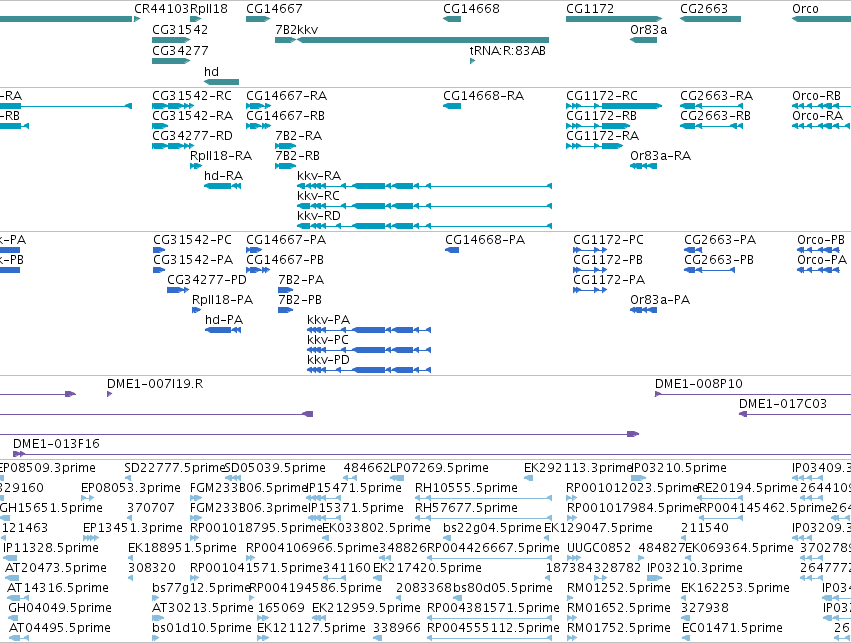The height and width of the screenshot is (643, 851).
Task: Open the DME1-017C03 clone label
Action: coord(783,404)
